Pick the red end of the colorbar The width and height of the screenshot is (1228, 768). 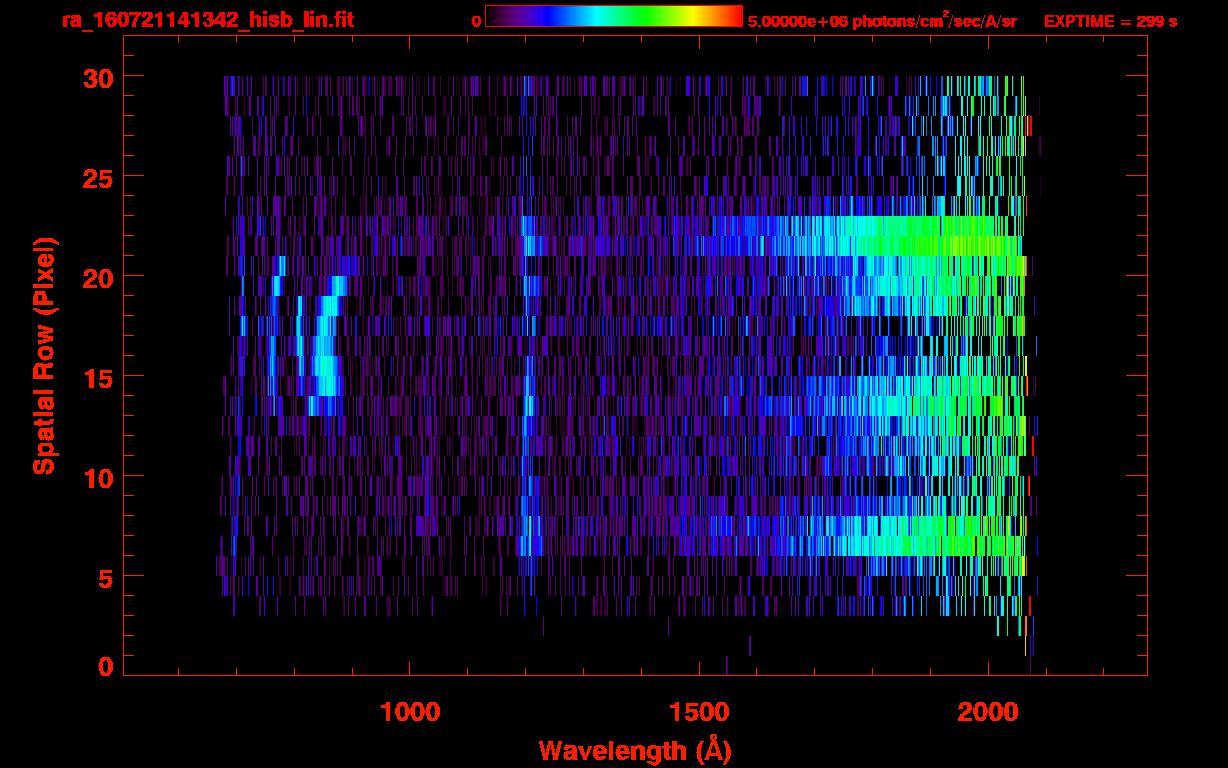[735, 16]
